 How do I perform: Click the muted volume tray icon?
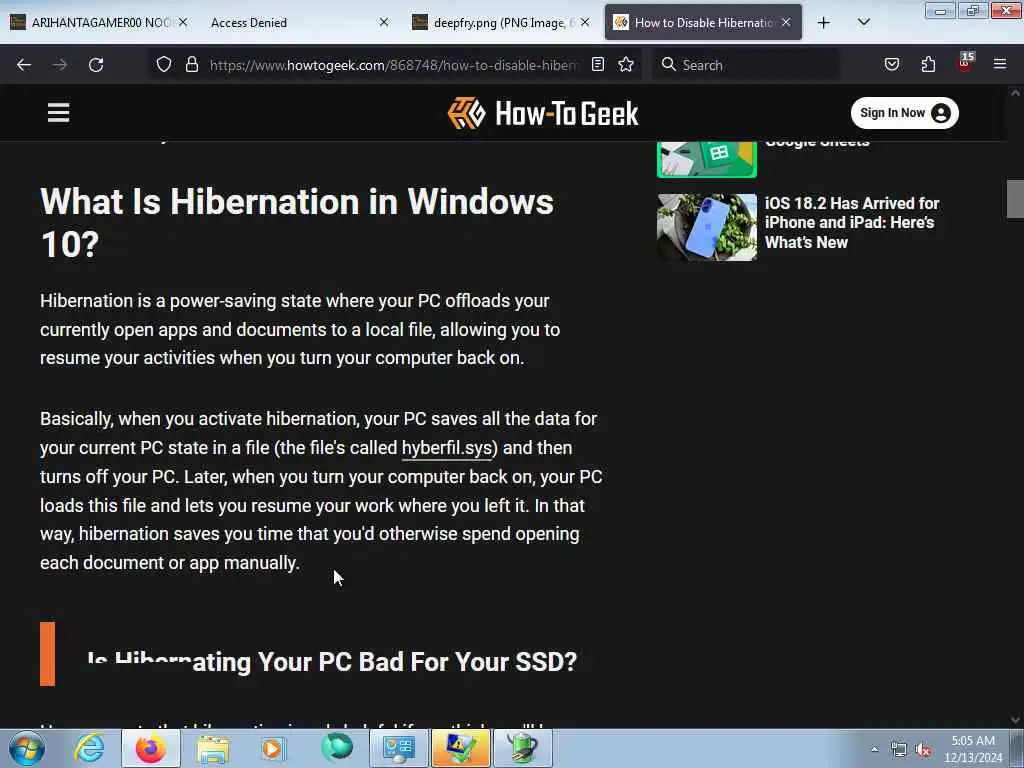(923, 749)
